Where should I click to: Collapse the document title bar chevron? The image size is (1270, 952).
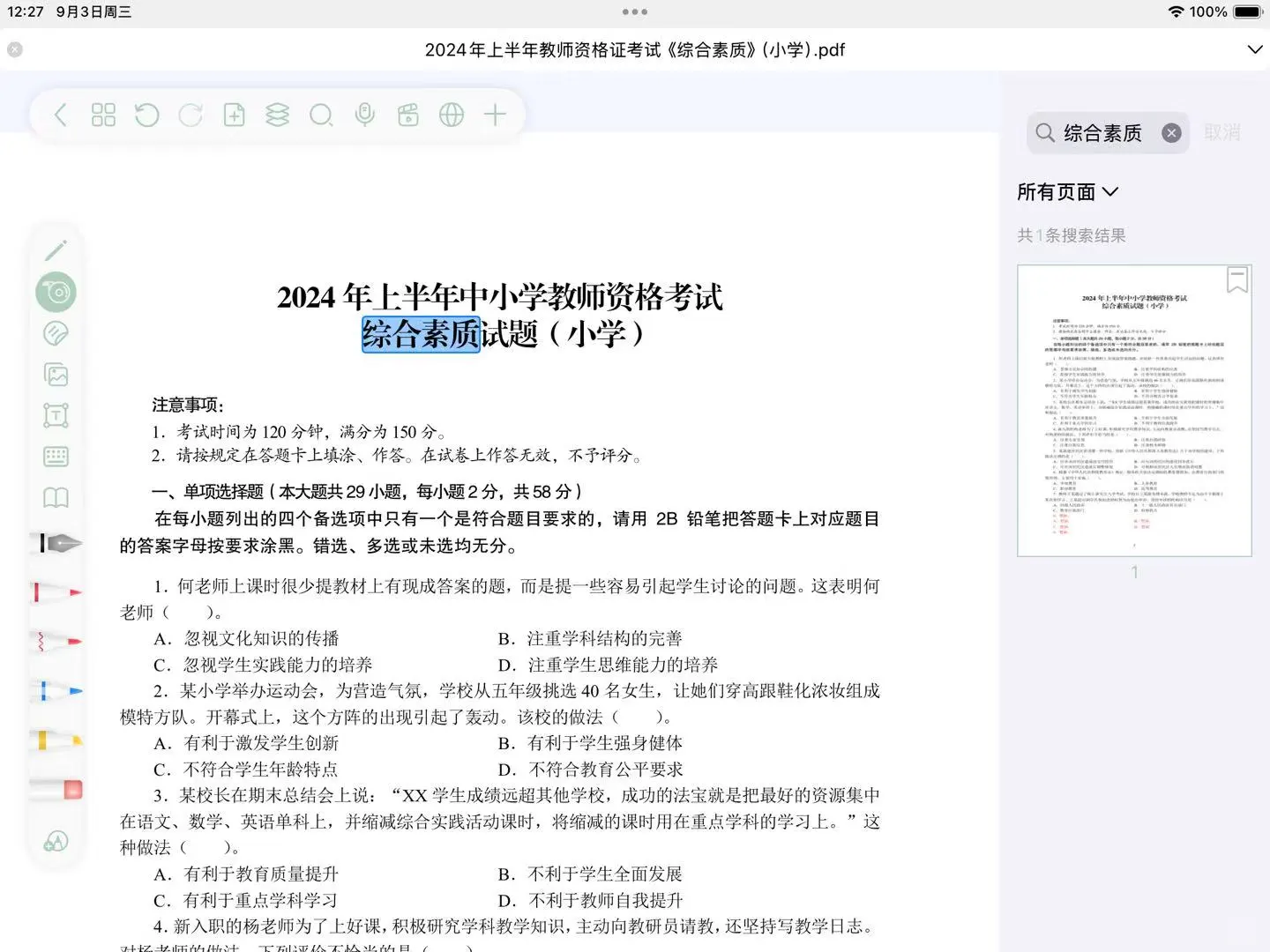pos(1256,49)
